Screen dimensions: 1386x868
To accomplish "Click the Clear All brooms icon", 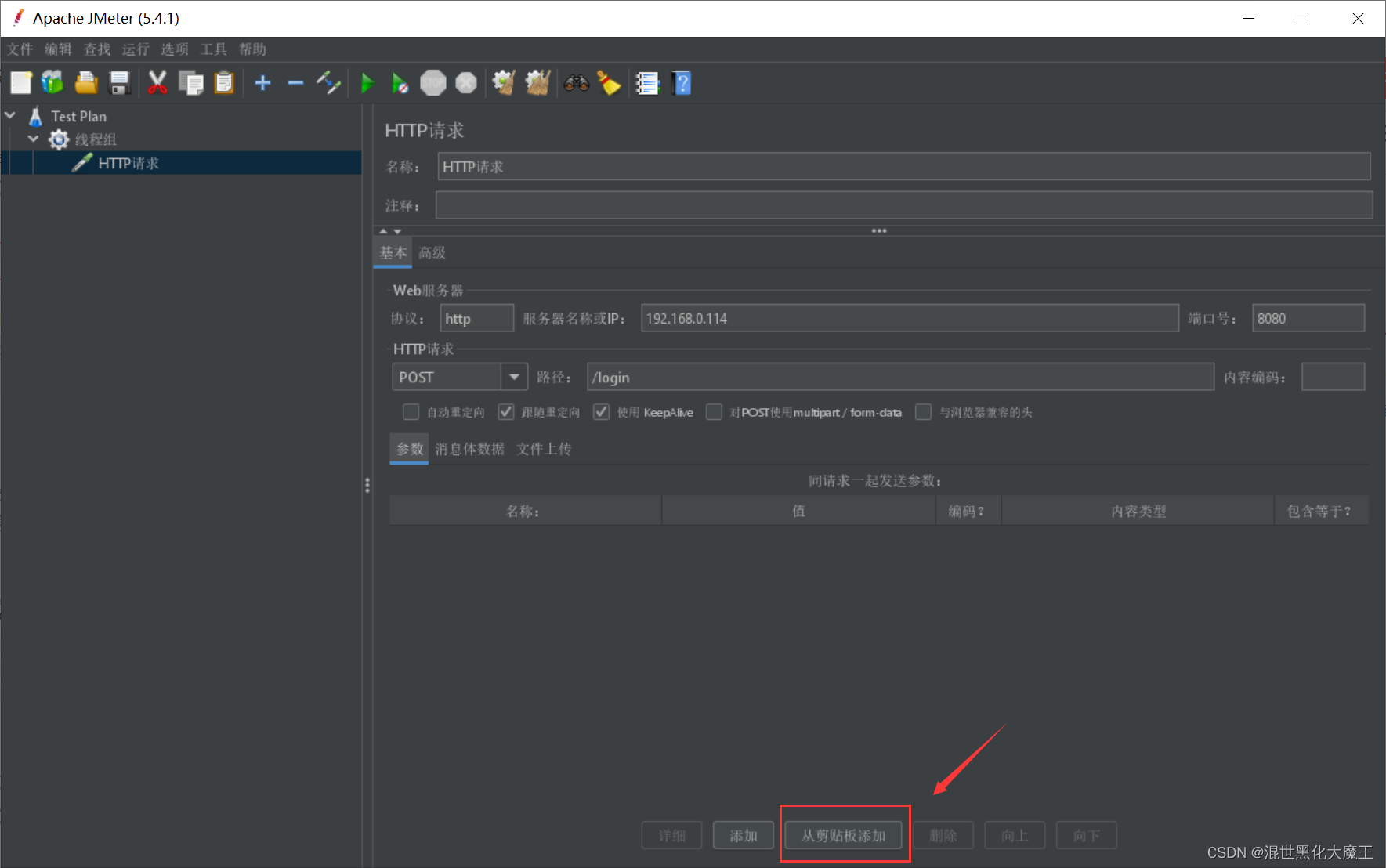I will point(537,82).
